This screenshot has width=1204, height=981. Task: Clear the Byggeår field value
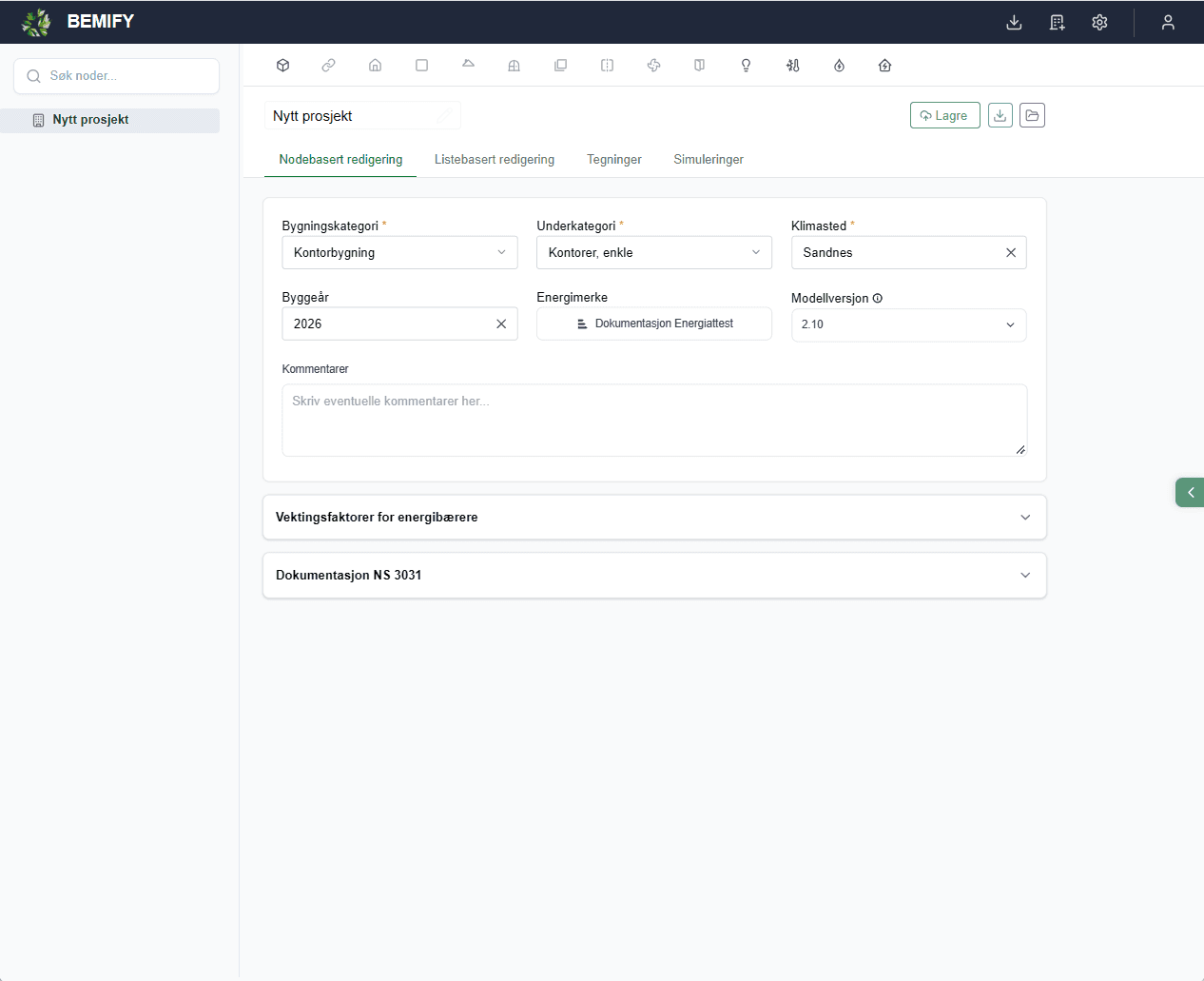(x=501, y=324)
